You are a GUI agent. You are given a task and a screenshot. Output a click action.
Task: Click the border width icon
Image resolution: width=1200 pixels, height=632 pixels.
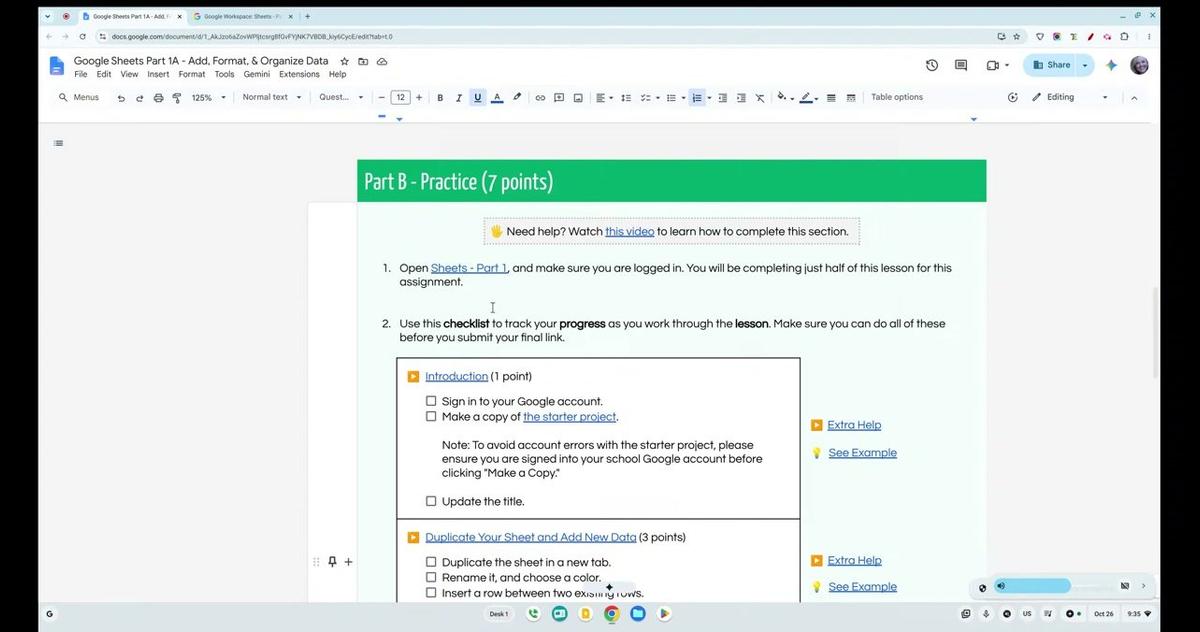pyautogui.click(x=832, y=98)
